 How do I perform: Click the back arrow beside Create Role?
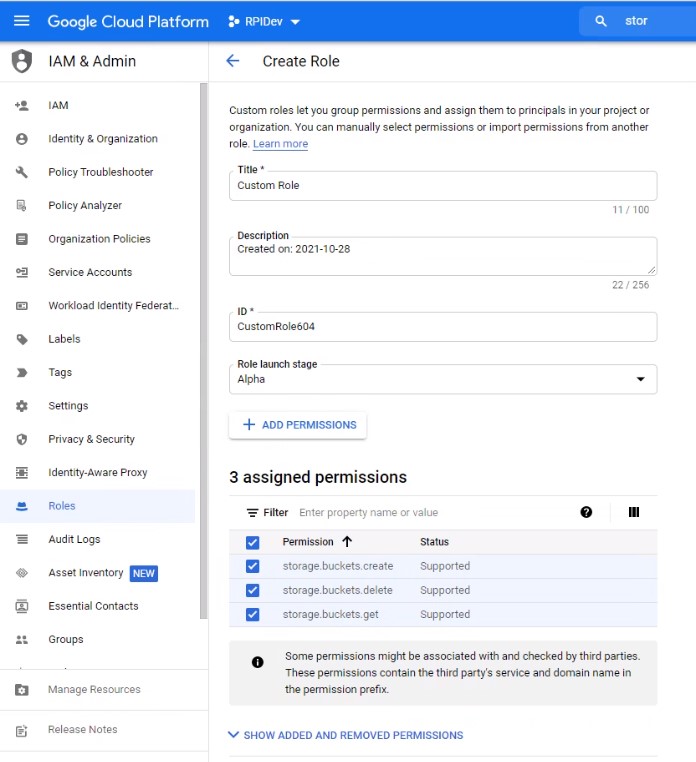[x=233, y=61]
